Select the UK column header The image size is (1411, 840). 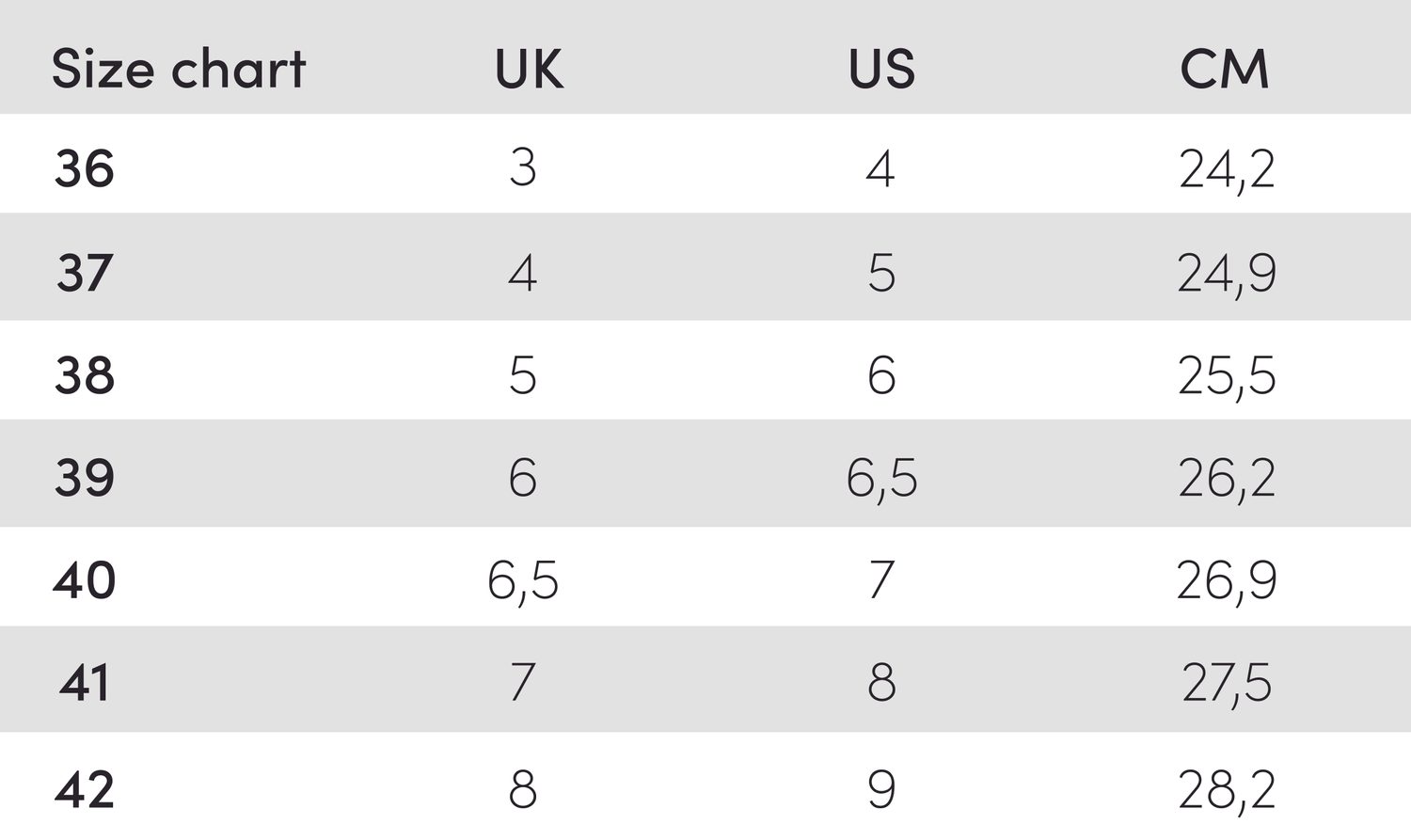[x=530, y=69]
